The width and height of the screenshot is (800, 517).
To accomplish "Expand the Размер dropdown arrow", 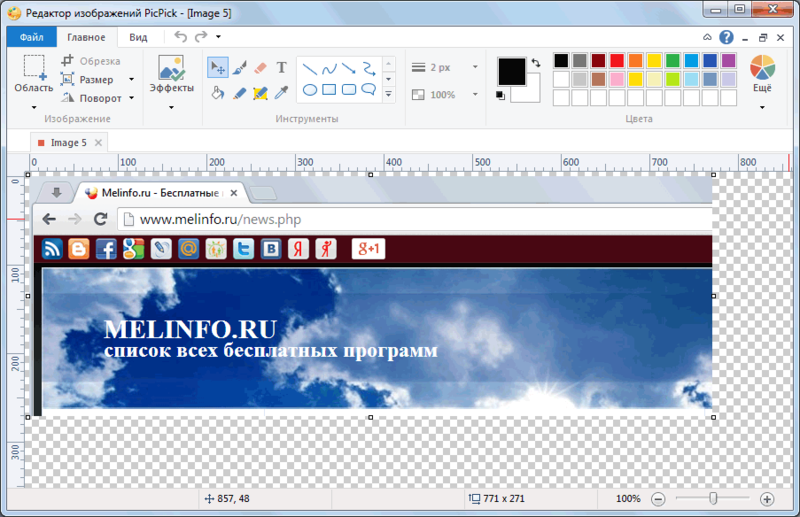I will (132, 79).
